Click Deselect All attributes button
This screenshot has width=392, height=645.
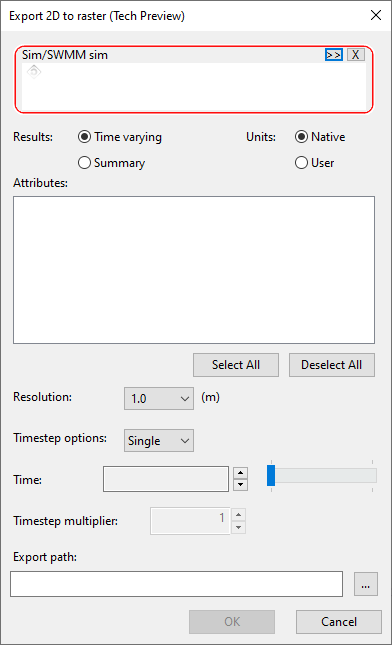tap(332, 365)
